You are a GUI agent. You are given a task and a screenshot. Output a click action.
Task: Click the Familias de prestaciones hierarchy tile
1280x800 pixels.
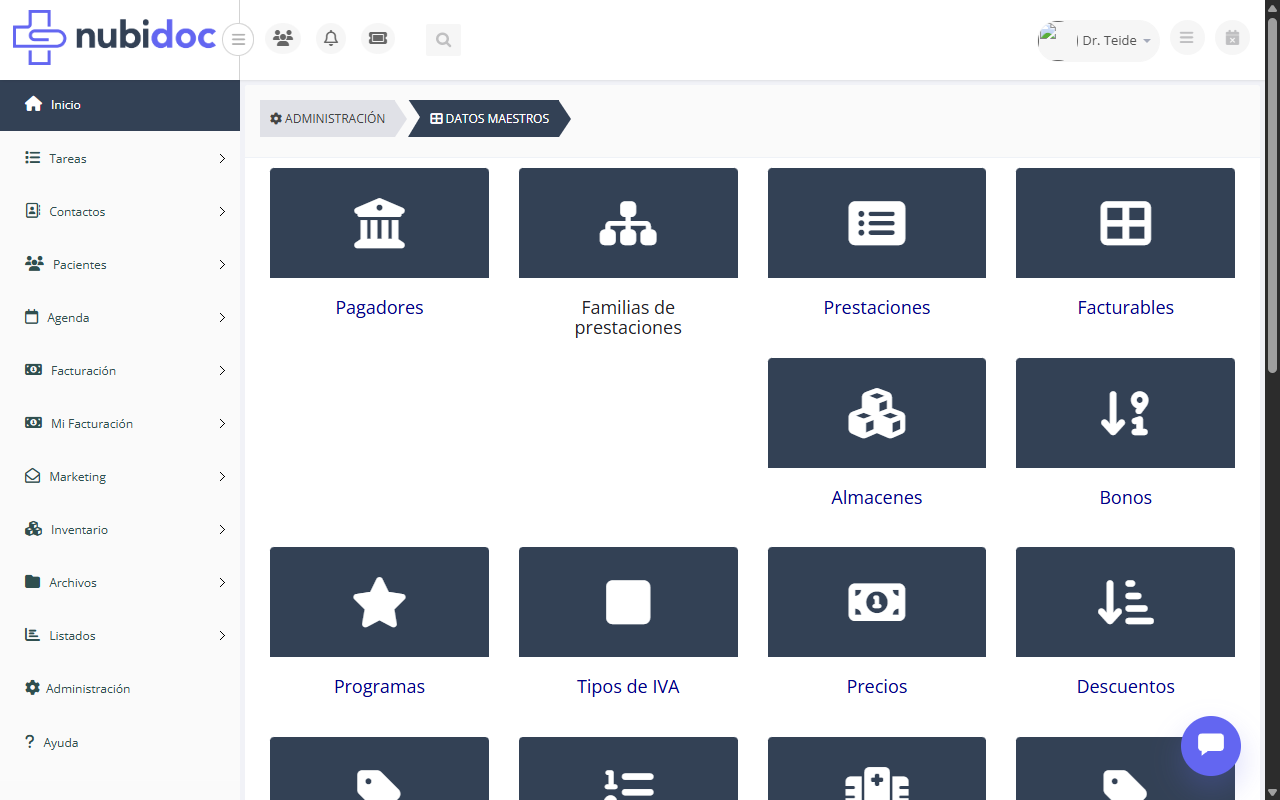(x=628, y=223)
